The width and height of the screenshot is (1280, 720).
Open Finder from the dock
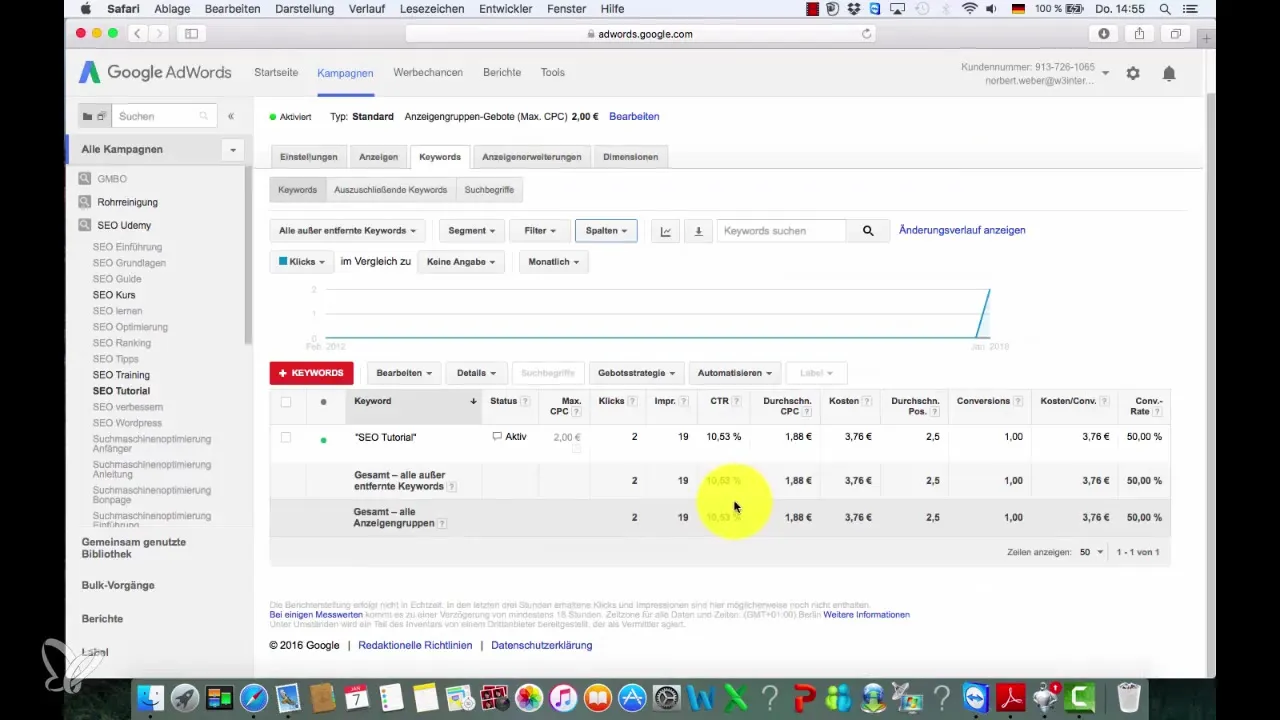pyautogui.click(x=150, y=697)
